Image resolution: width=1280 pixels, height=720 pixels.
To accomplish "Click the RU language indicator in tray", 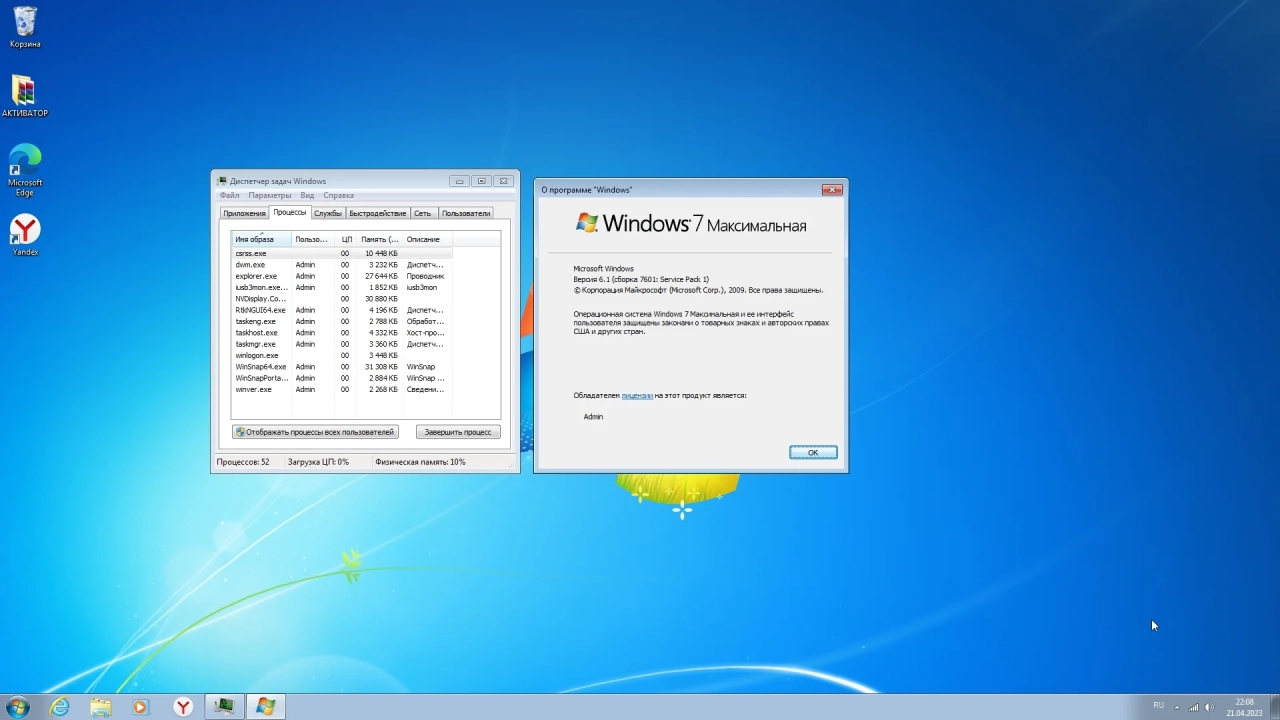I will point(1158,706).
